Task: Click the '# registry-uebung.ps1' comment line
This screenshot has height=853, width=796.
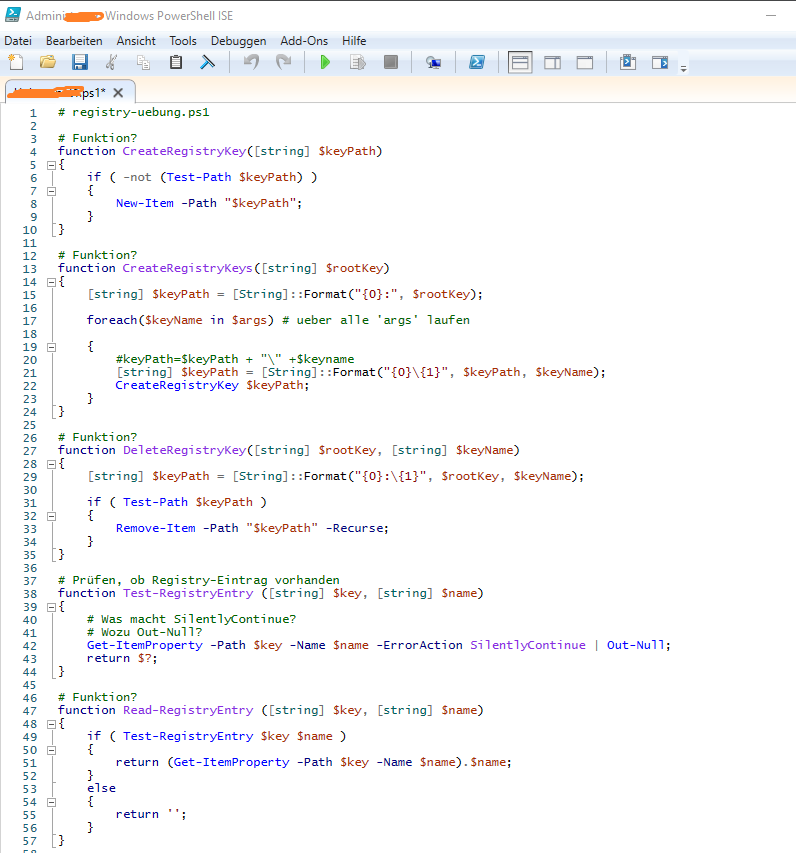Action: pyautogui.click(x=134, y=112)
